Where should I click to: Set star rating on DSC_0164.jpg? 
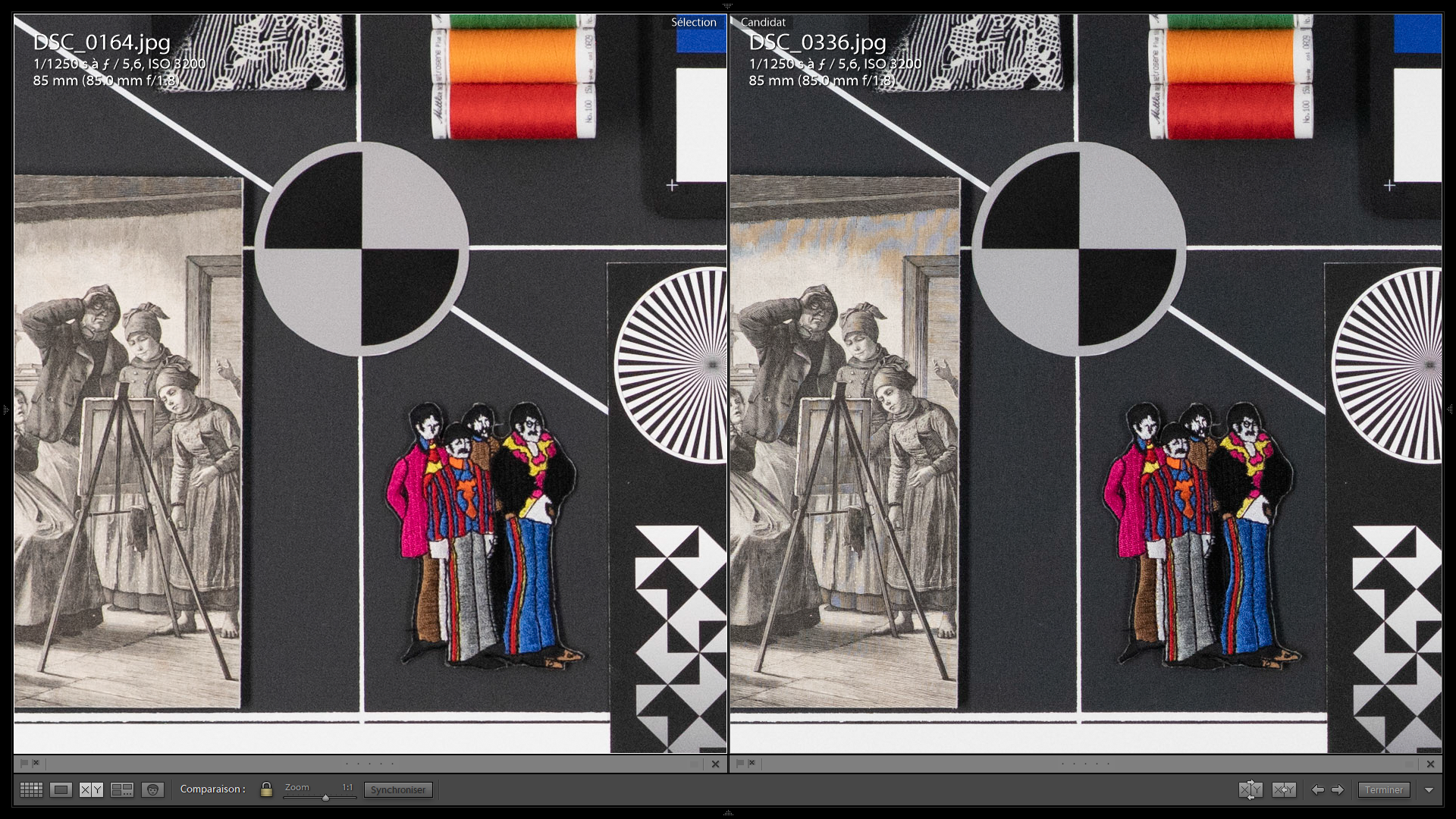pos(369,764)
